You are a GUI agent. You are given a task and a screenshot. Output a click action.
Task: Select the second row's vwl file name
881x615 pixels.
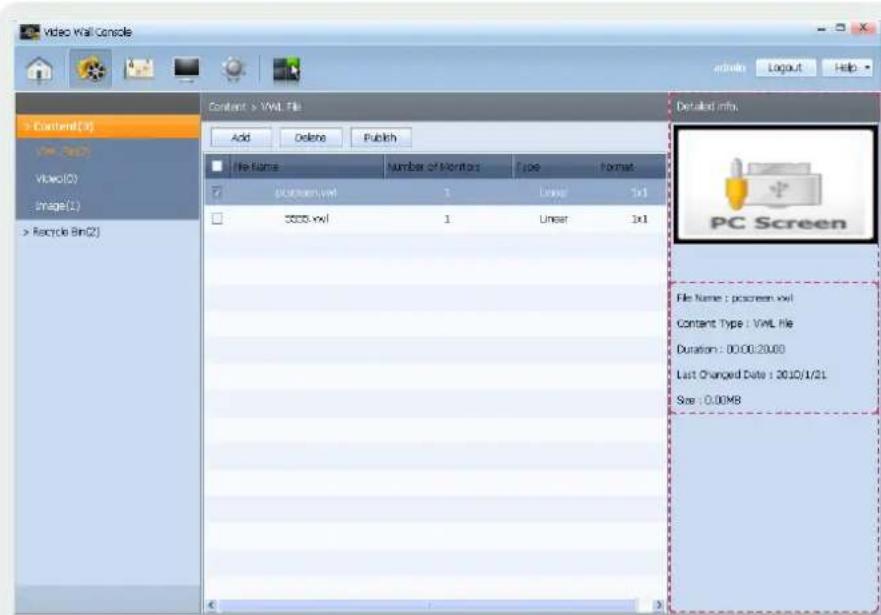pos(306,219)
